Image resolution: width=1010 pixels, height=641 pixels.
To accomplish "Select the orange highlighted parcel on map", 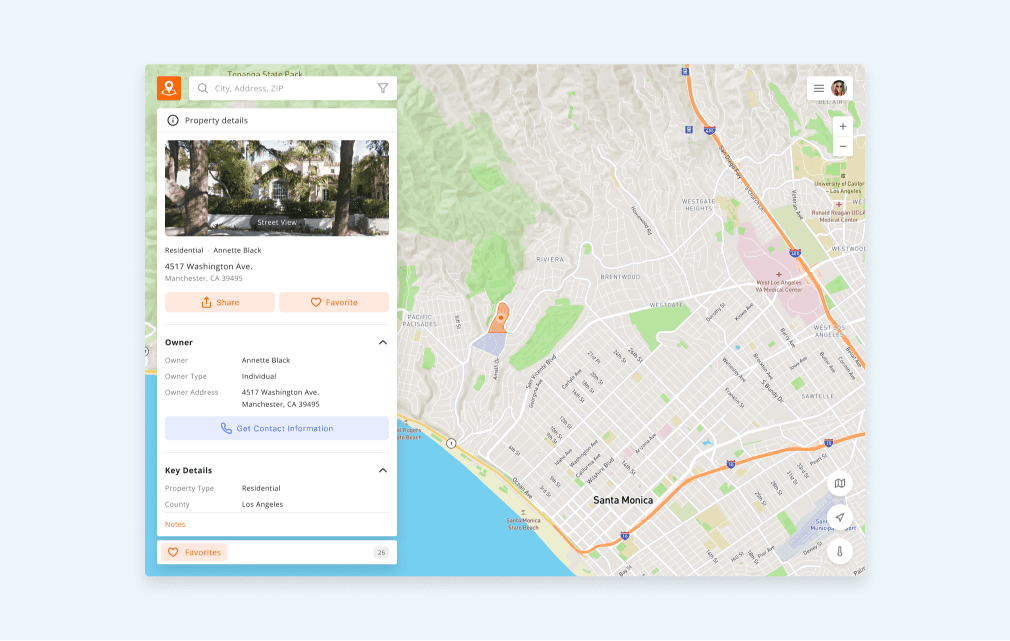I will [499, 318].
